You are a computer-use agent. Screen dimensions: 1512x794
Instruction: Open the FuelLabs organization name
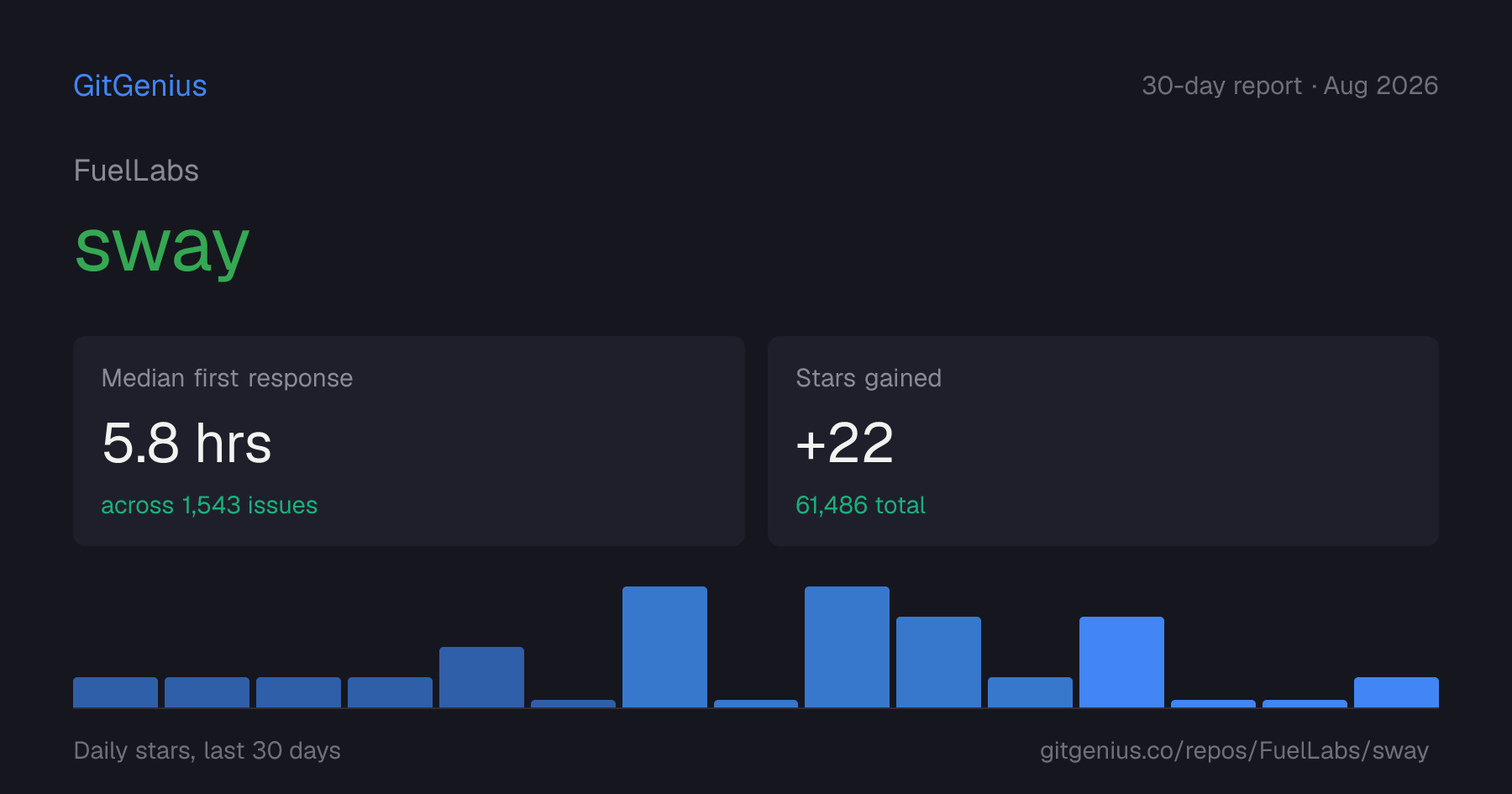tap(136, 171)
